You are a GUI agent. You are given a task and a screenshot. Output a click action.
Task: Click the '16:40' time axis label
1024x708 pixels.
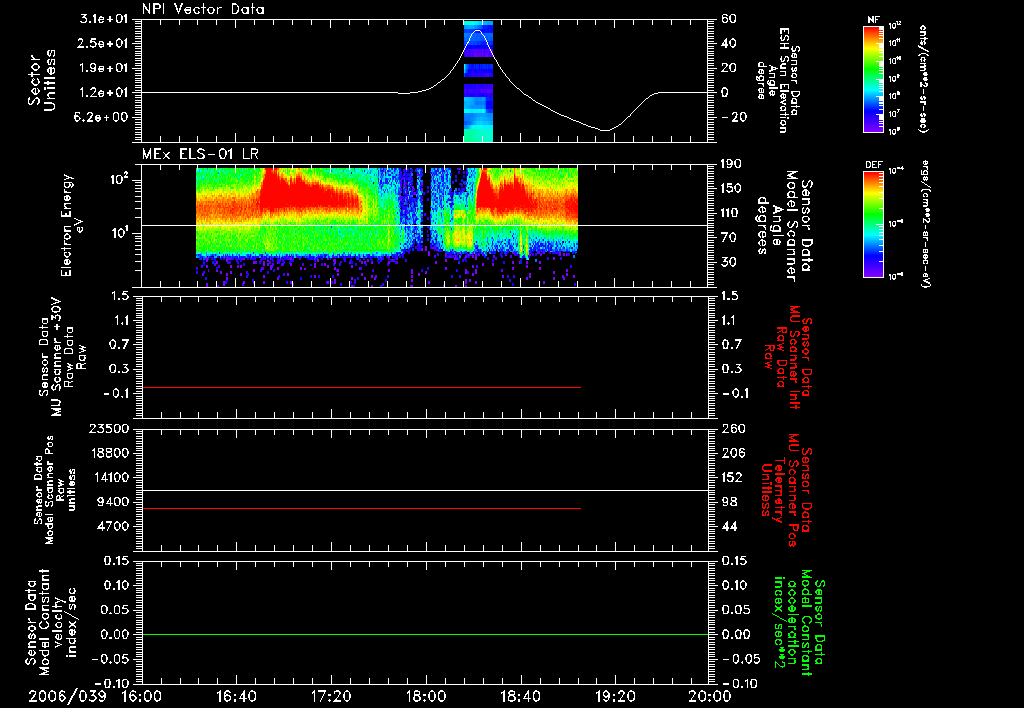236,696
